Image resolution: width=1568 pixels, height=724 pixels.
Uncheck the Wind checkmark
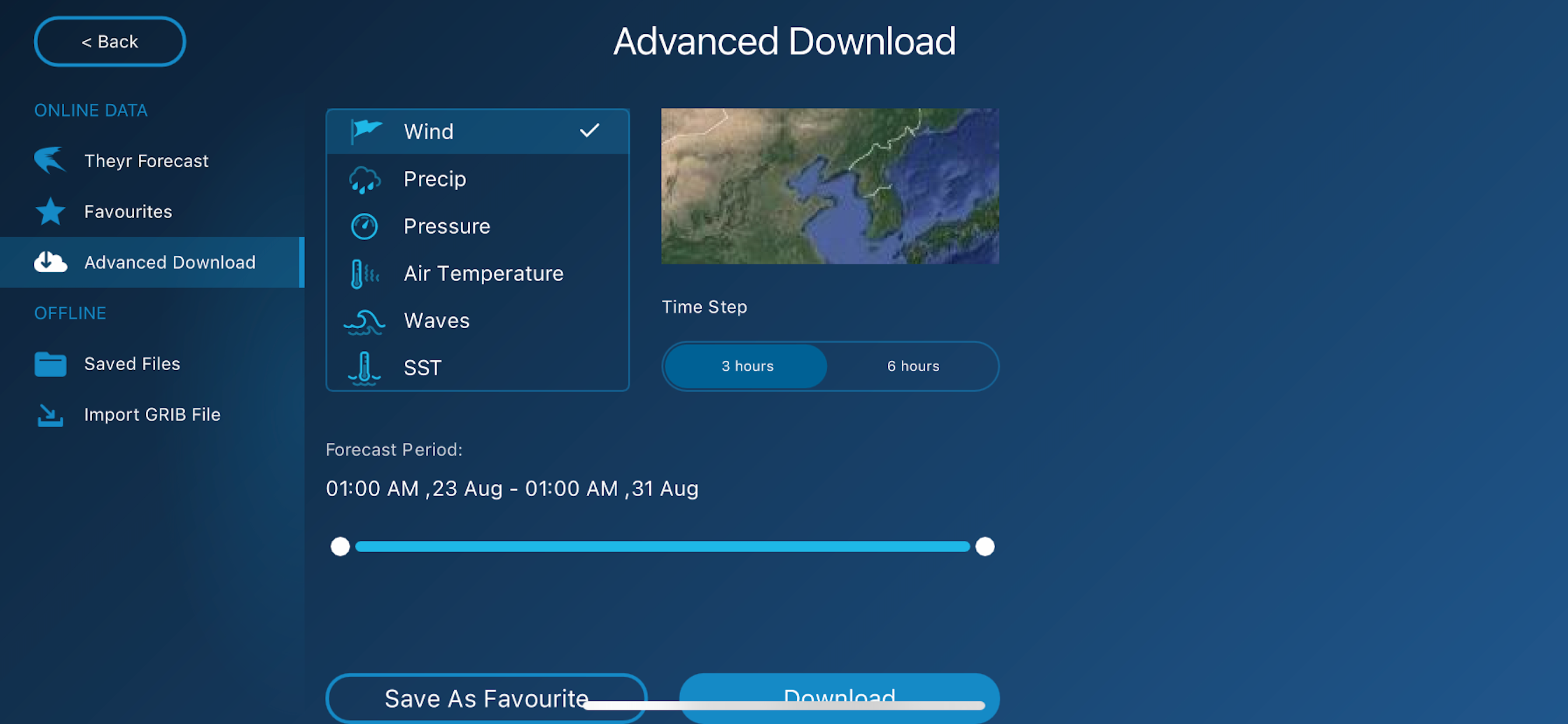point(589,131)
